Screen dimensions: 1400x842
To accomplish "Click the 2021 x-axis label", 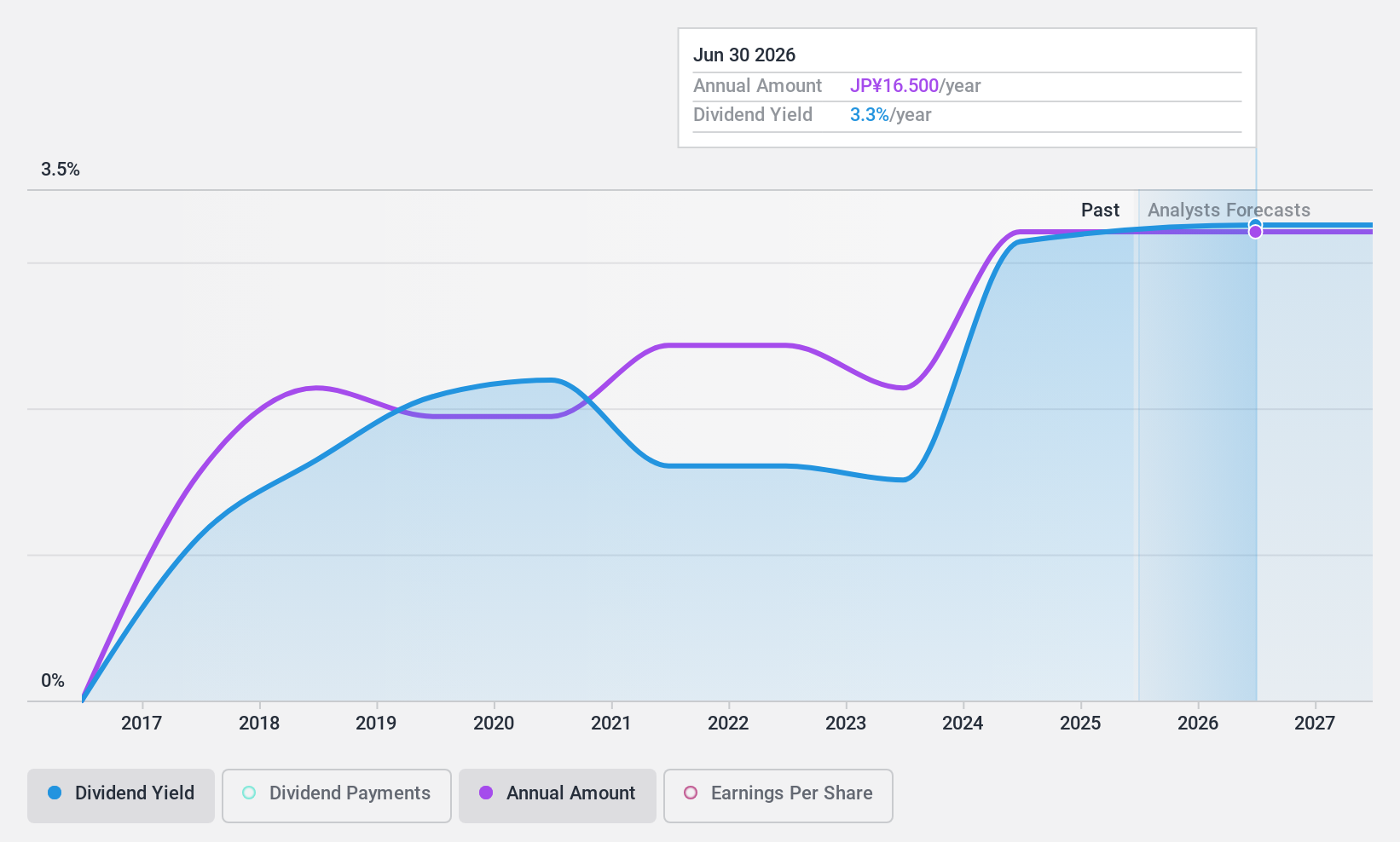I will [x=611, y=724].
